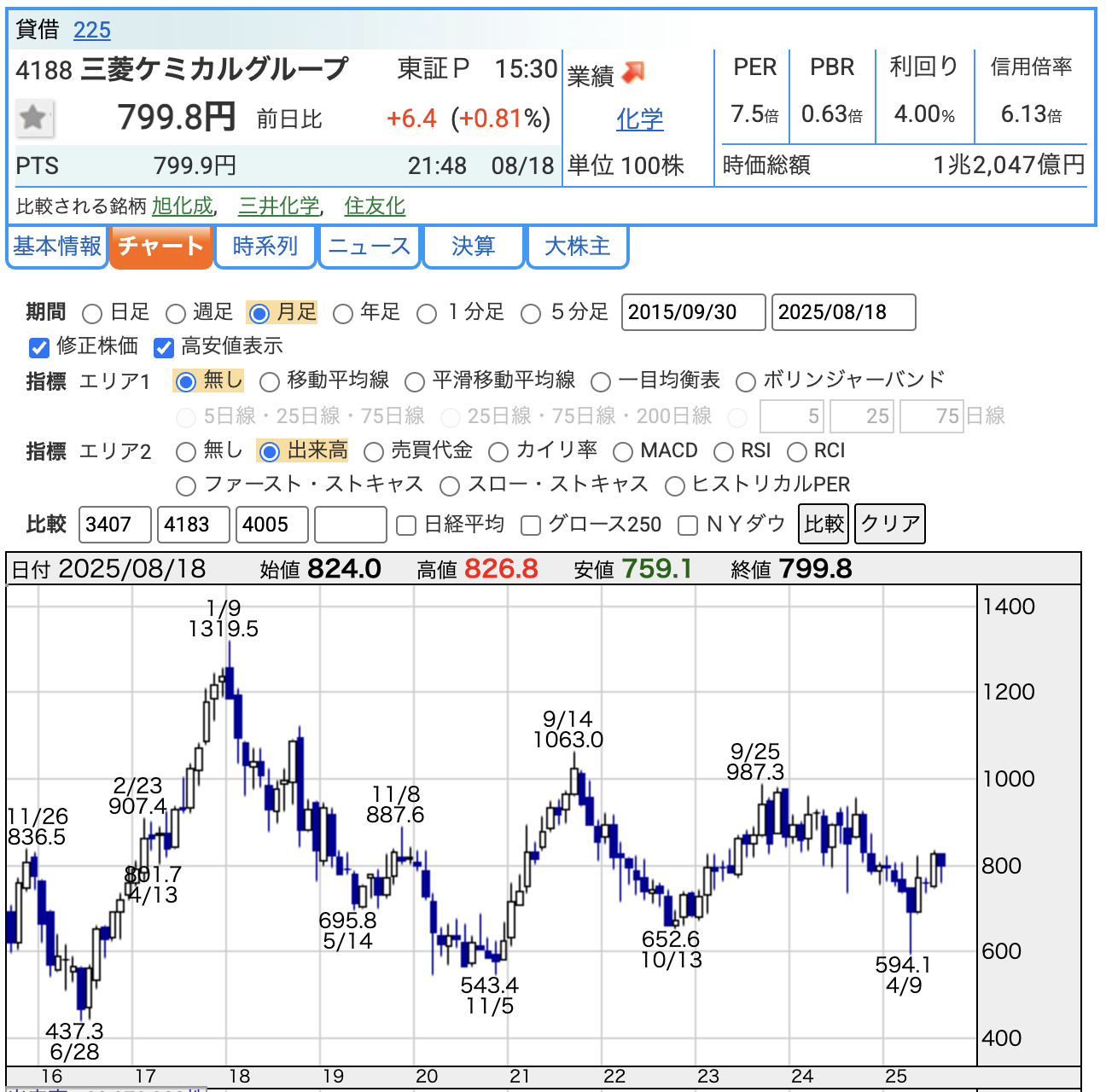Viewport: 1106px width, 1092px height.
Task: Click the empty fourth comparison code field
Action: (351, 525)
